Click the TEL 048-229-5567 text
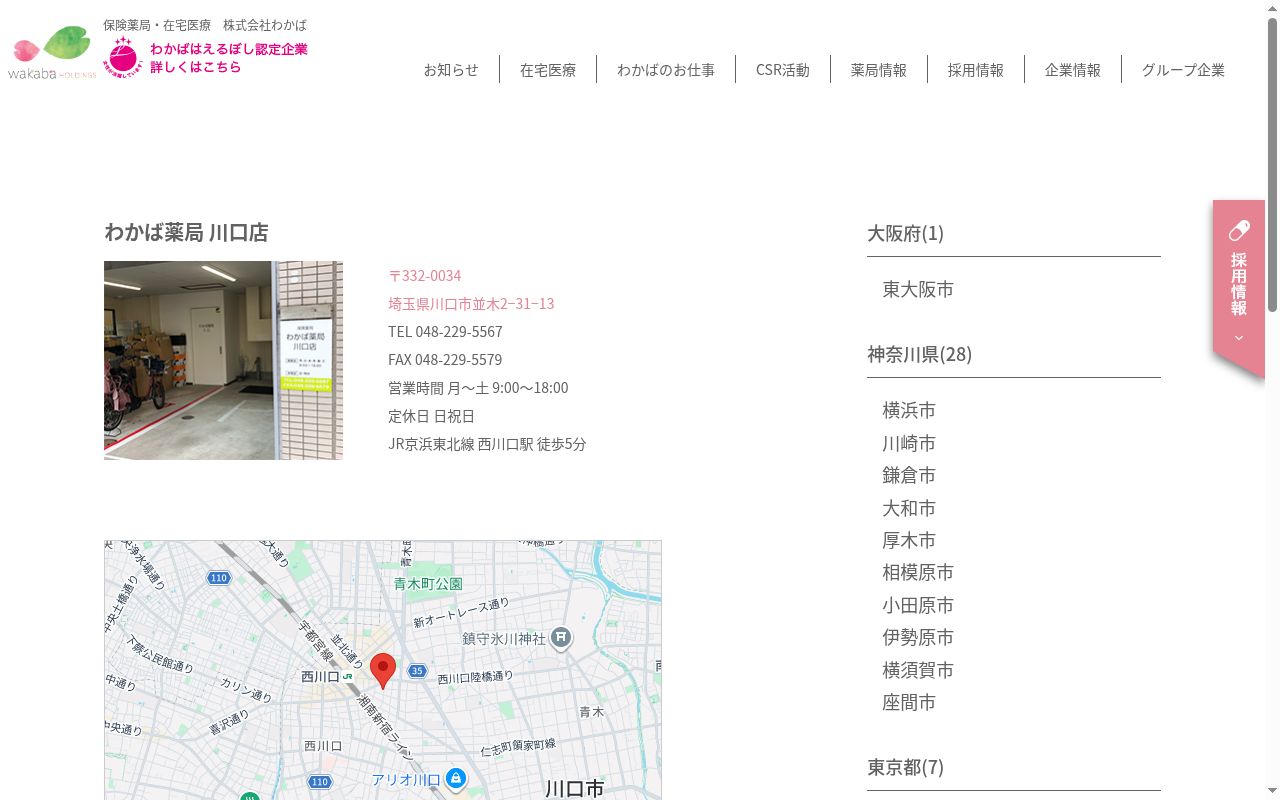This screenshot has height=800, width=1280. 445,331
